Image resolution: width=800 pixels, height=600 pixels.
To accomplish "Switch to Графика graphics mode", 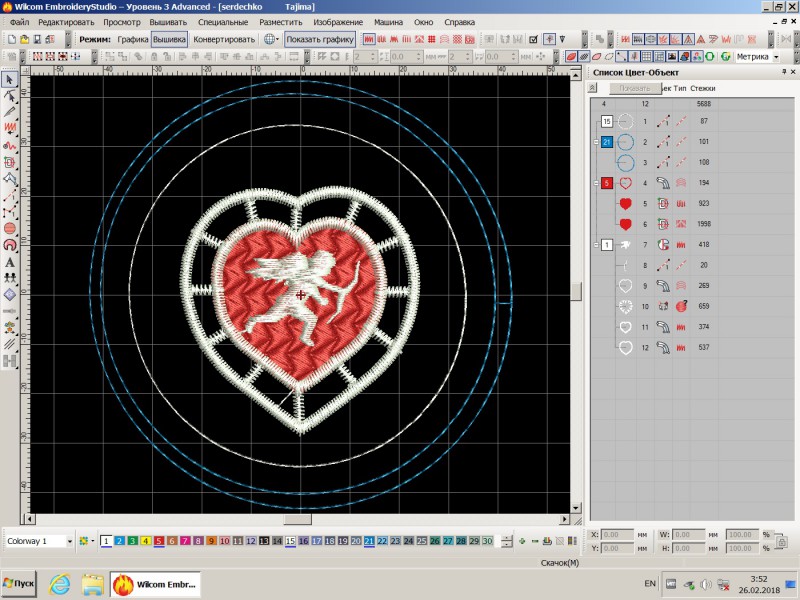I will [x=133, y=39].
